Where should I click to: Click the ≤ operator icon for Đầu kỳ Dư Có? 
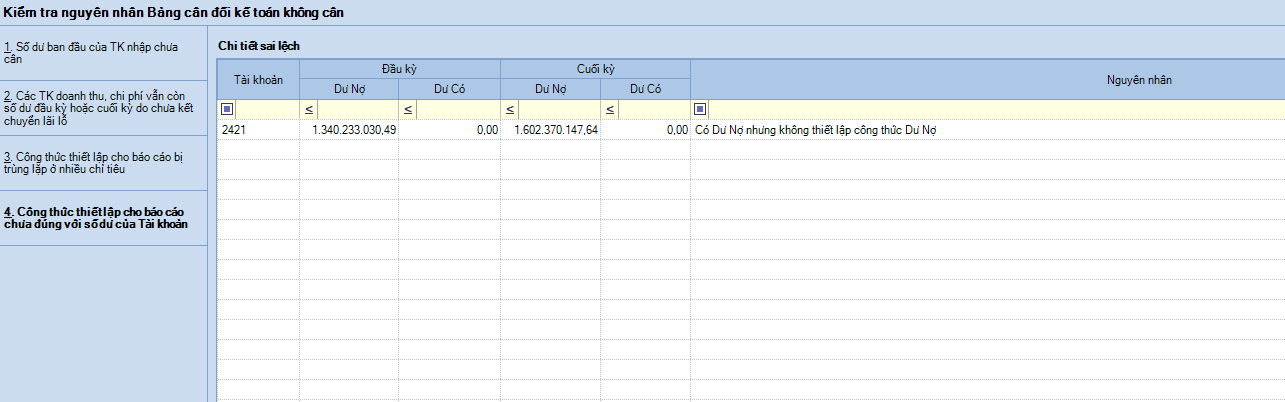point(408,109)
